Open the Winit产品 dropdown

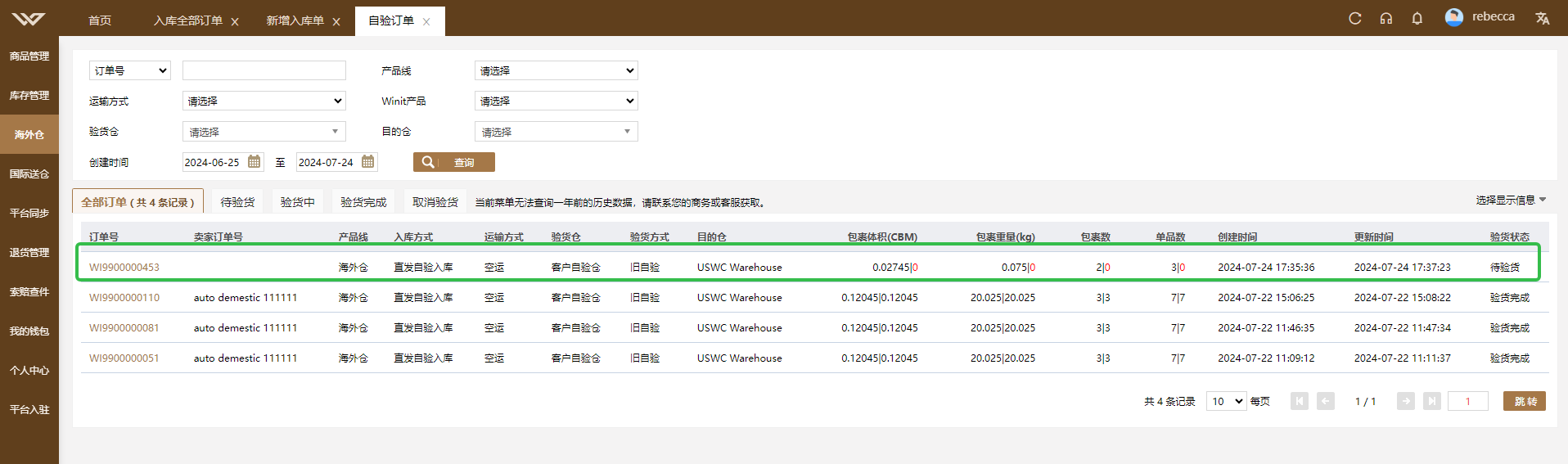pyautogui.click(x=556, y=101)
